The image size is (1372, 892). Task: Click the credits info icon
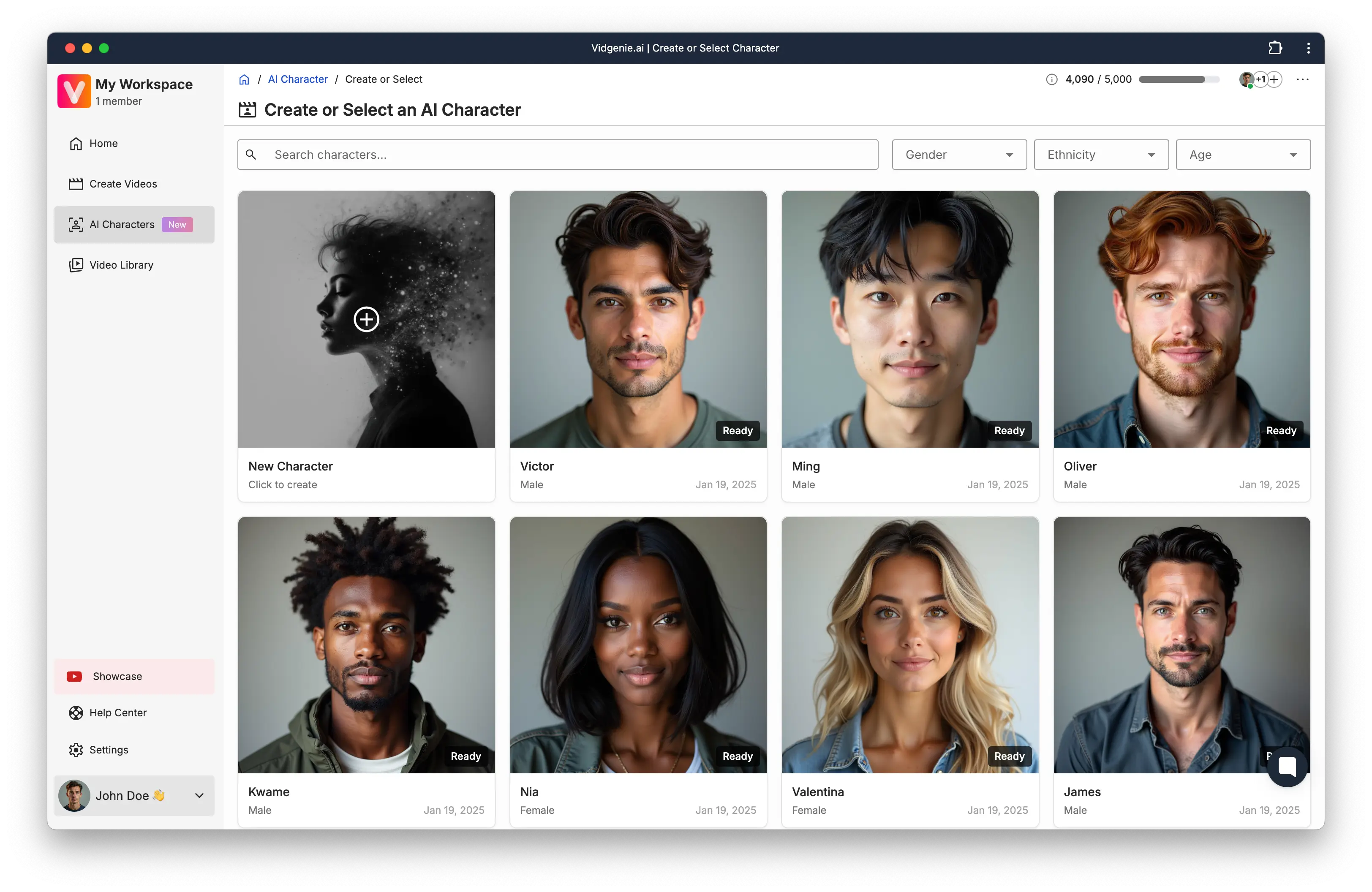1051,79
